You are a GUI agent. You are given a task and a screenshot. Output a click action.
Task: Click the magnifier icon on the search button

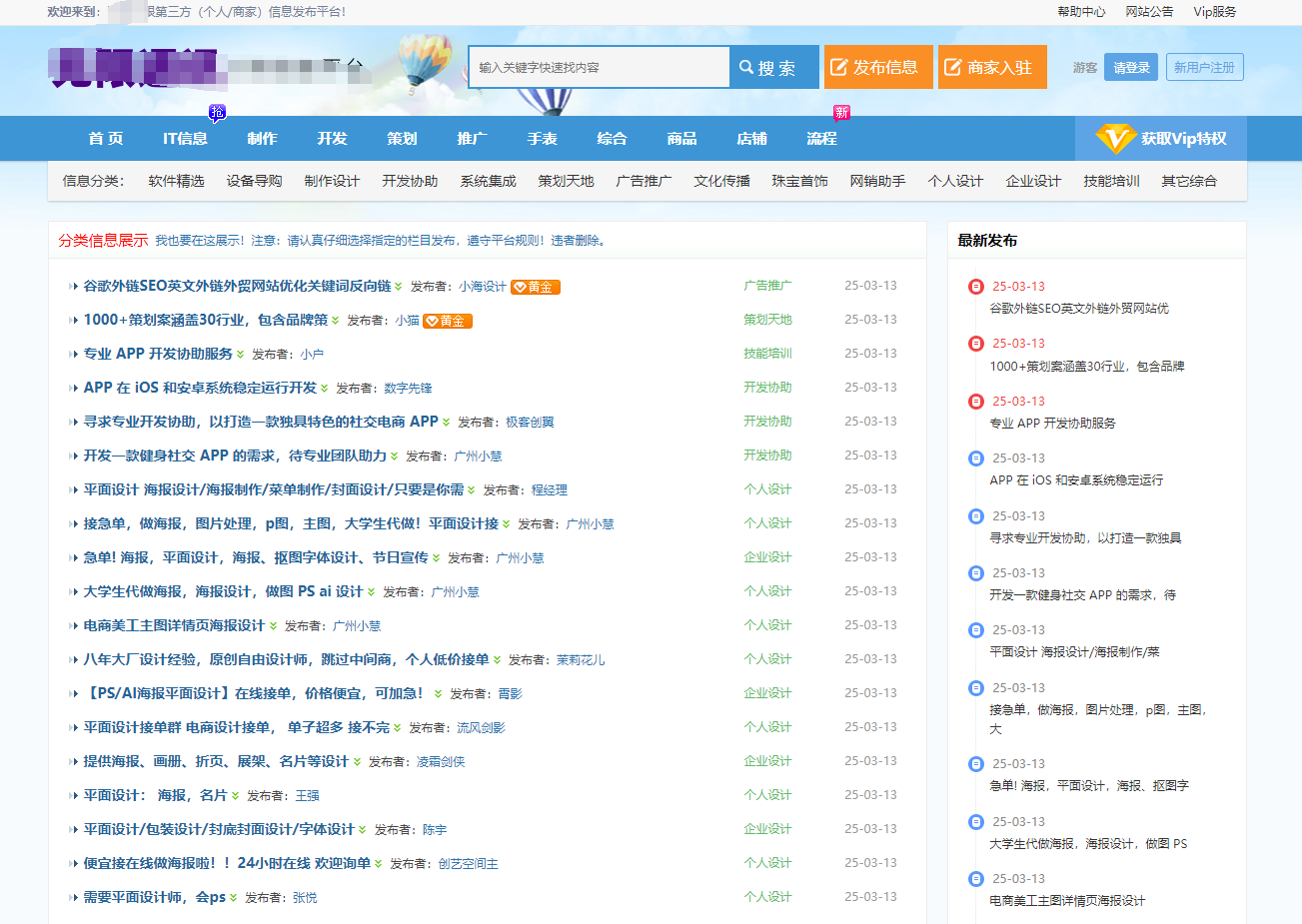pyautogui.click(x=746, y=66)
